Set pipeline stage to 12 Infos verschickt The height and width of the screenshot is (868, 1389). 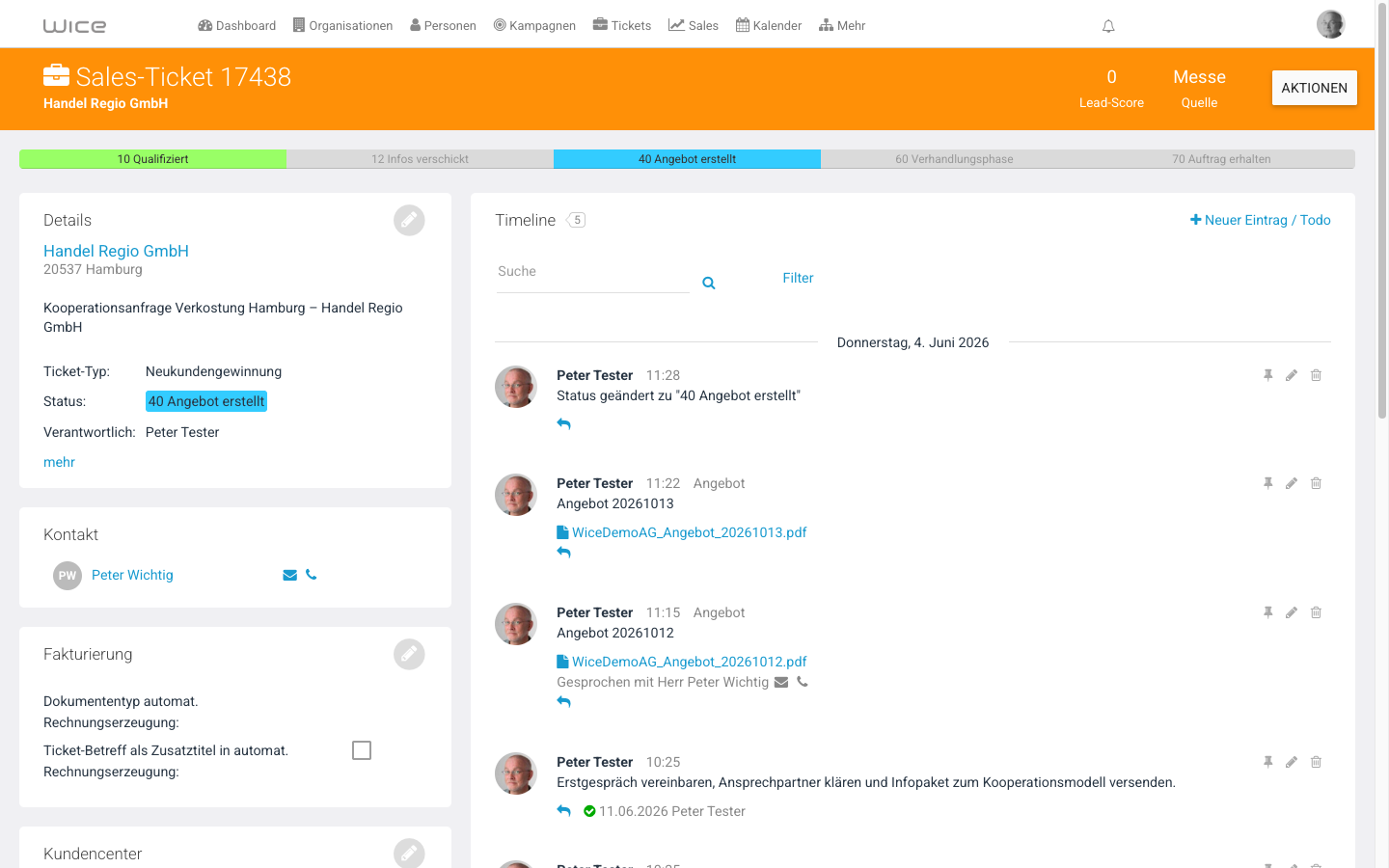click(420, 159)
